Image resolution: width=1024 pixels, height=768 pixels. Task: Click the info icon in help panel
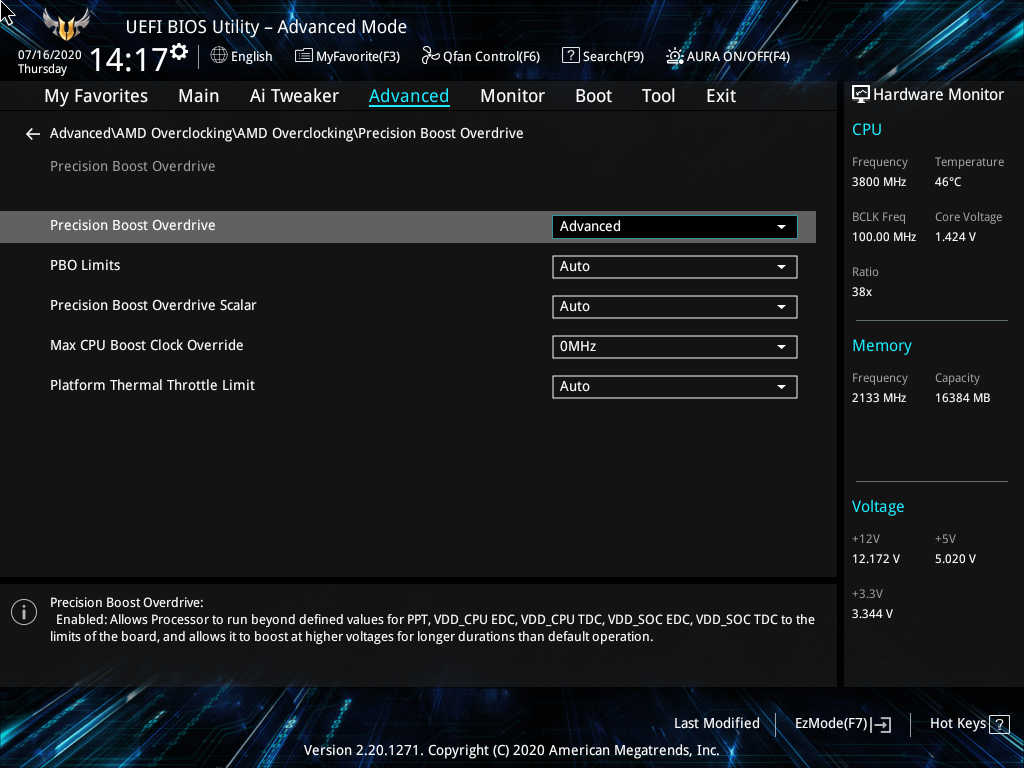pyautogui.click(x=24, y=612)
